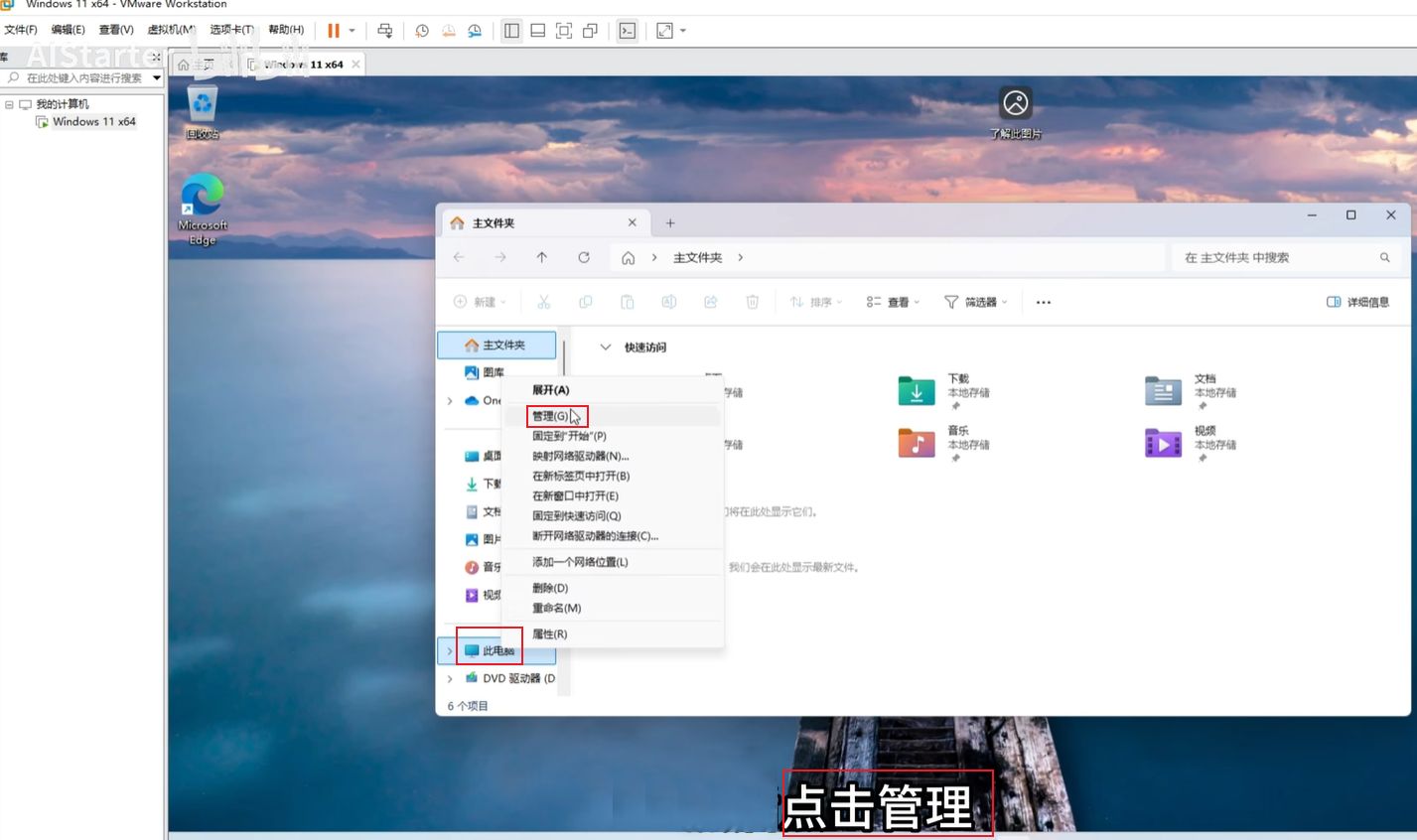The image size is (1417, 840).
Task: Open the 查看 view dropdown in Explorer
Action: coord(893,302)
